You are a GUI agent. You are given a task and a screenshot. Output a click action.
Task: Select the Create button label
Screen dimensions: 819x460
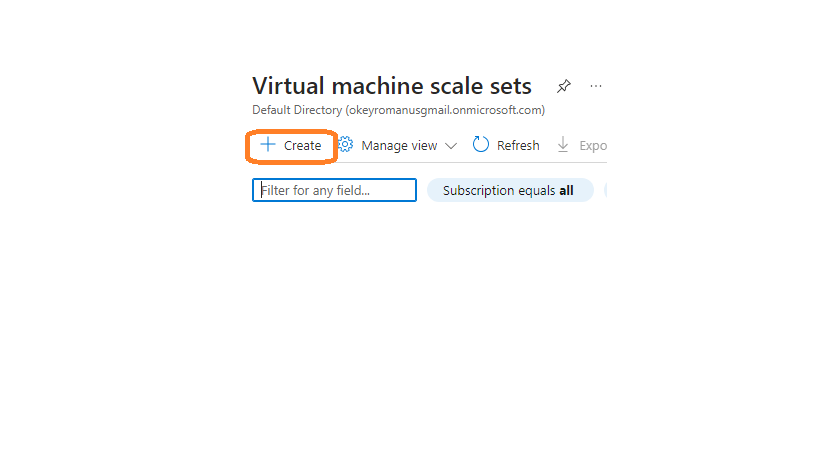[302, 146]
